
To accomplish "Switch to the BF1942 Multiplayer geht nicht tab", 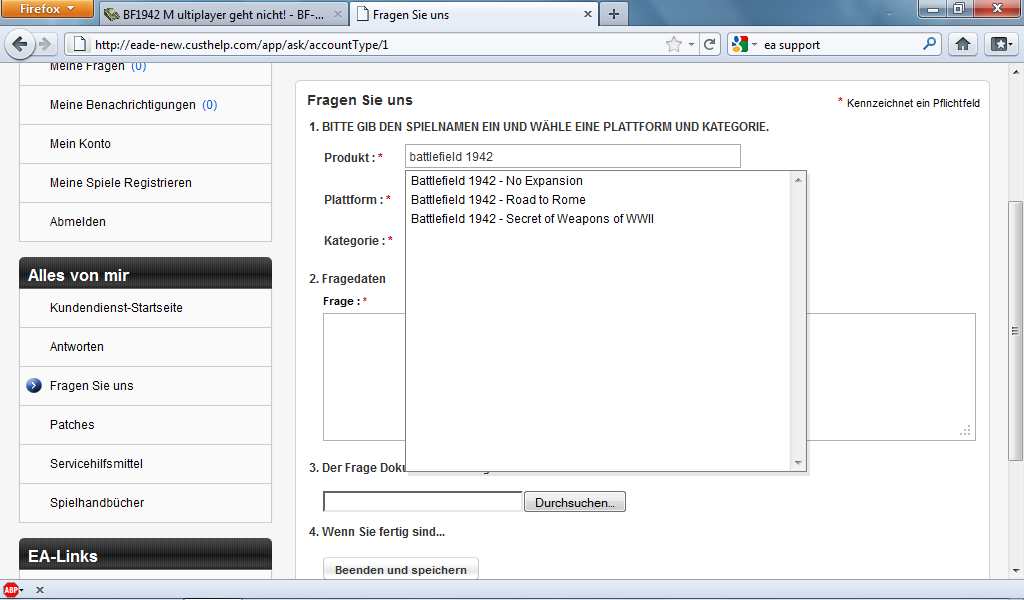I will tap(223, 14).
